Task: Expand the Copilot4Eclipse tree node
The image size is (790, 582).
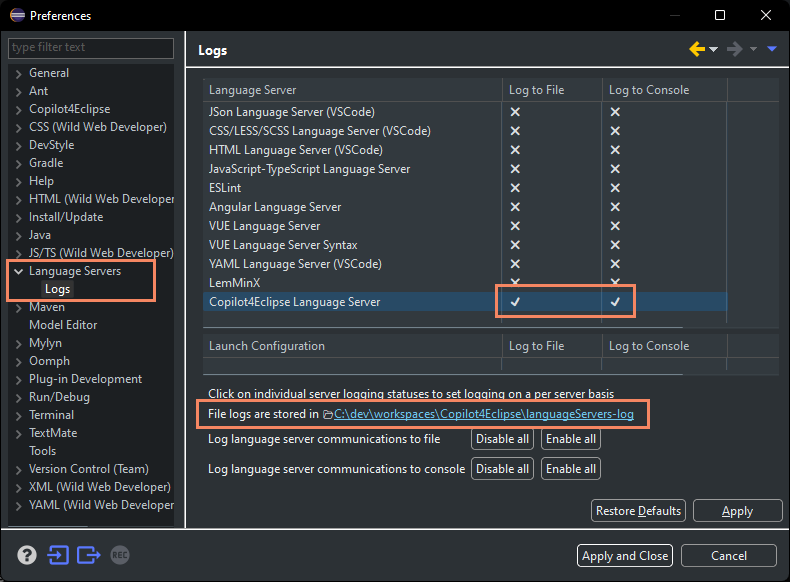Action: point(19,110)
